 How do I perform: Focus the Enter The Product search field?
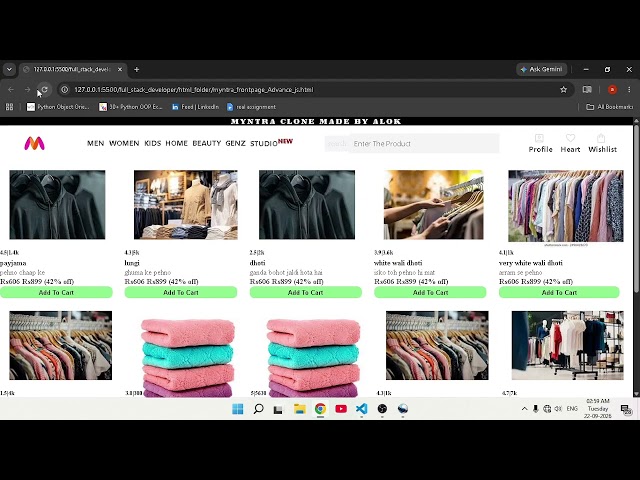424,144
